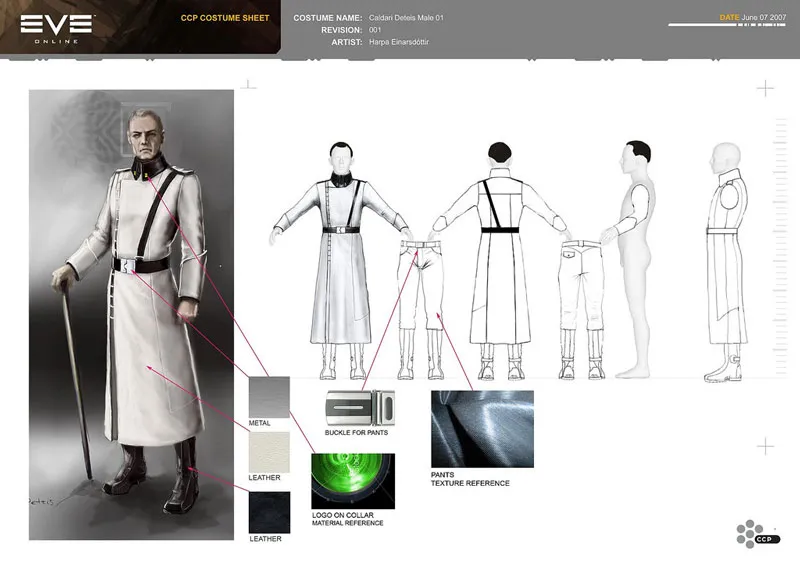Click 'PANTS TEXTURE REFERENCE' caption
The image size is (800, 566).
tap(470, 479)
